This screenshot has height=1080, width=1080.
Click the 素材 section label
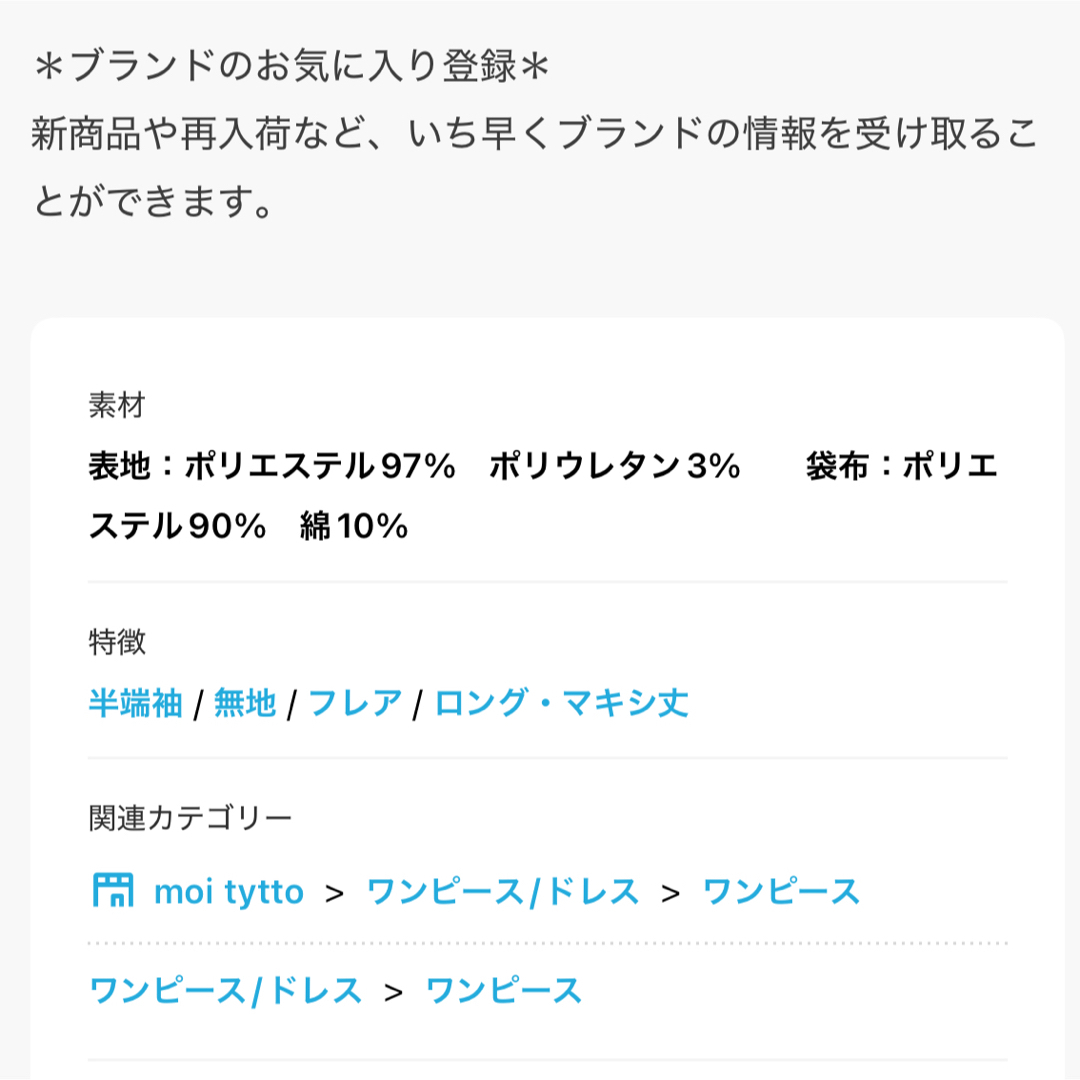click(x=117, y=405)
